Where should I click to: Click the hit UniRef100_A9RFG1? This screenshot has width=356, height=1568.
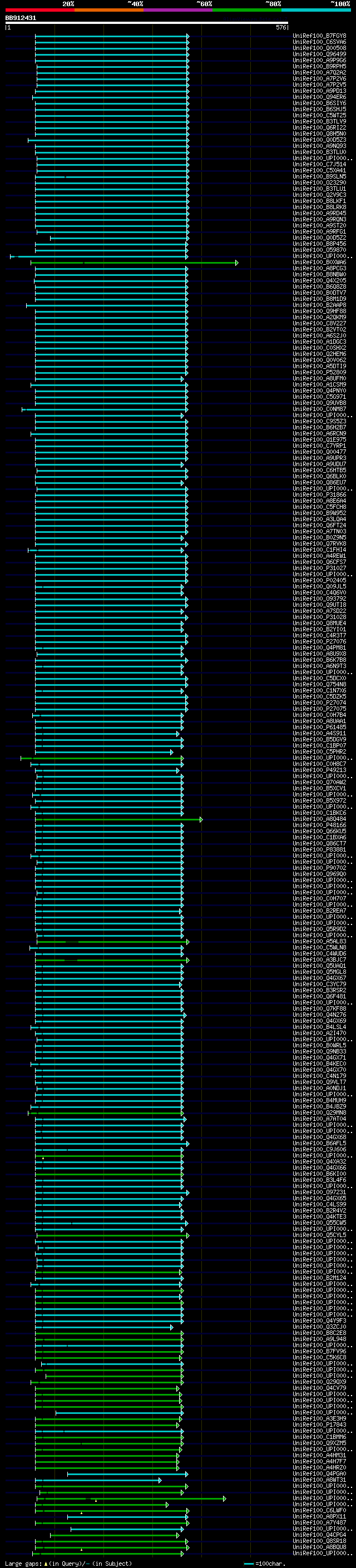coord(319,232)
